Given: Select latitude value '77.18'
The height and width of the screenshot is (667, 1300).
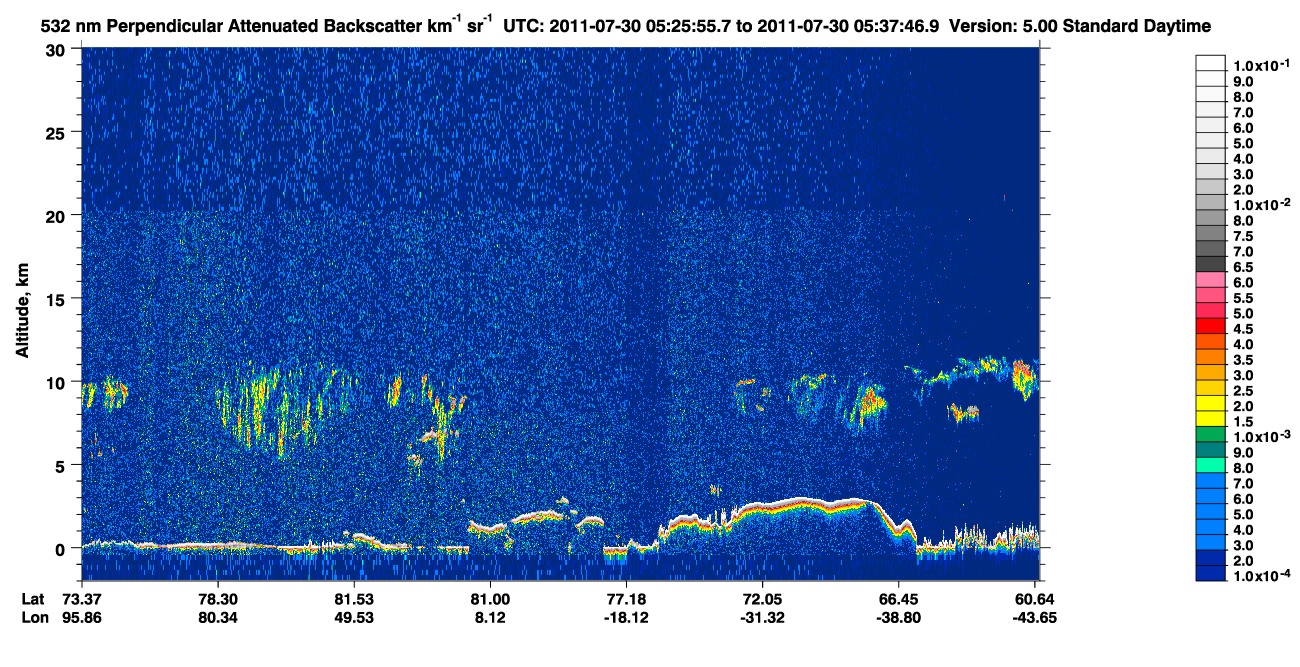Looking at the screenshot, I should (625, 598).
